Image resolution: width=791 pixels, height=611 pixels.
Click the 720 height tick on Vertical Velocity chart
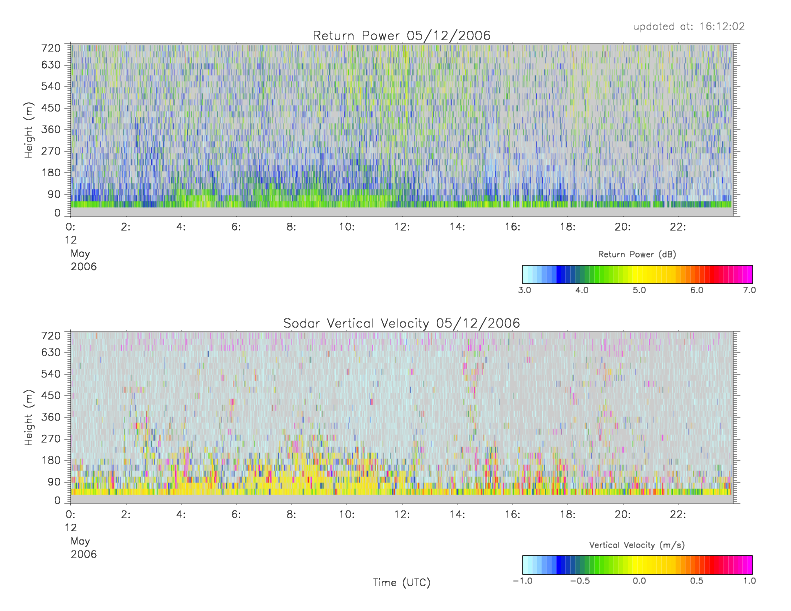[x=50, y=336]
